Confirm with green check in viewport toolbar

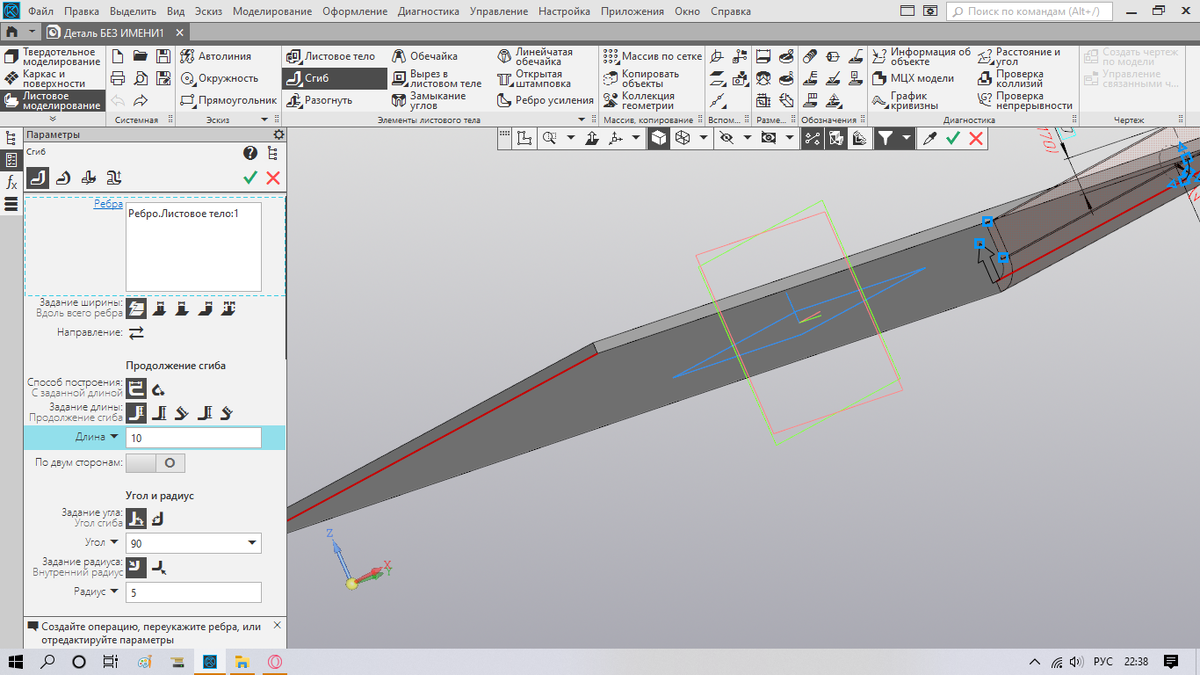tap(953, 139)
